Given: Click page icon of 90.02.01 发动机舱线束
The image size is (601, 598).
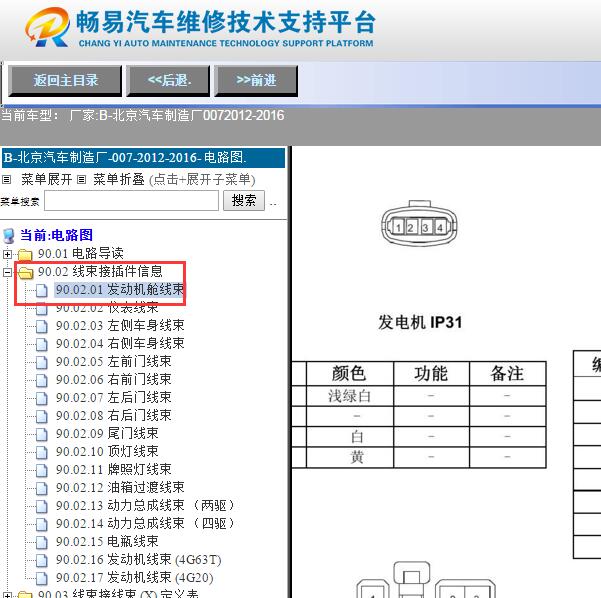Looking at the screenshot, I should point(42,291).
